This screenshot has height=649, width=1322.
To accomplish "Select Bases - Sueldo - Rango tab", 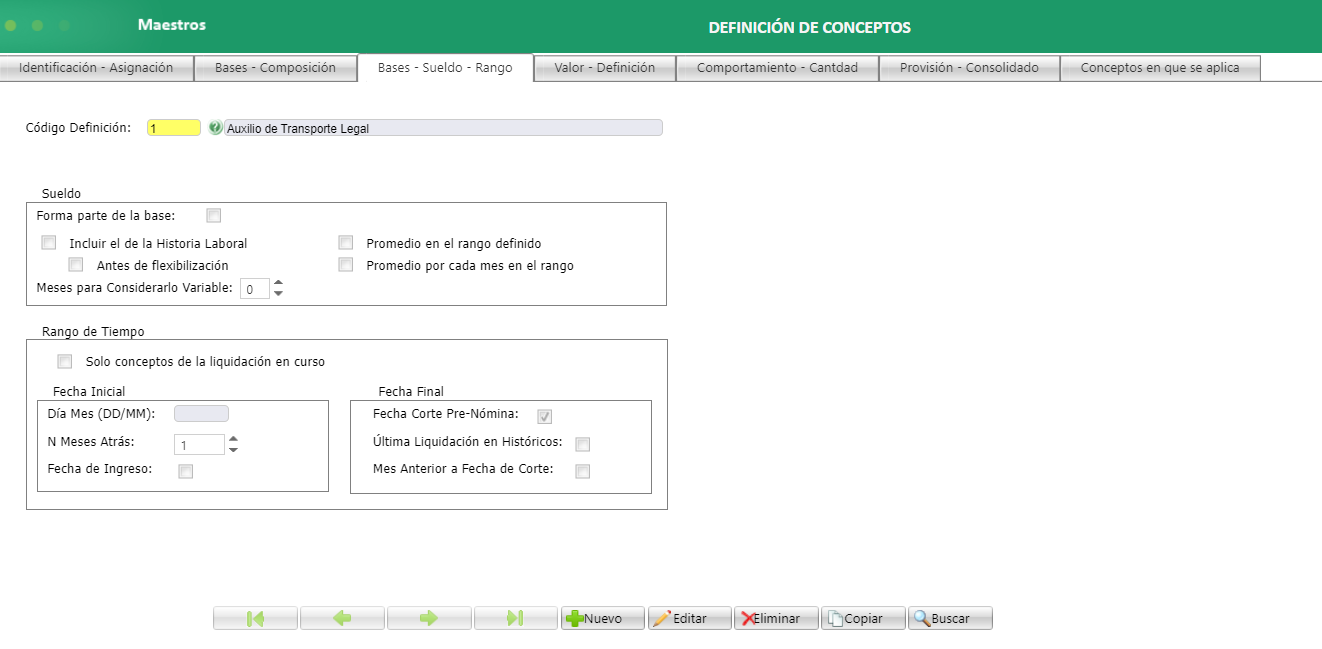I will point(445,68).
